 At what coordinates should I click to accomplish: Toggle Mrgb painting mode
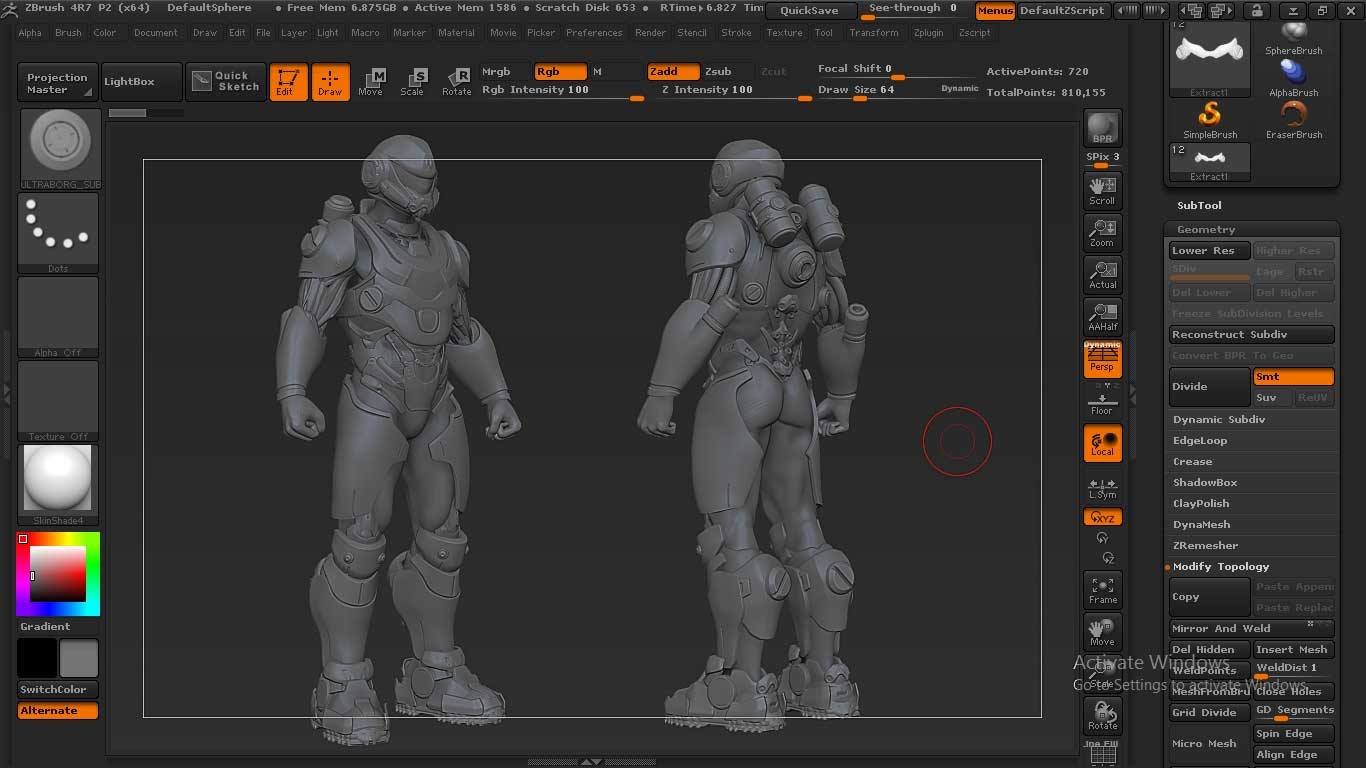tap(504, 72)
